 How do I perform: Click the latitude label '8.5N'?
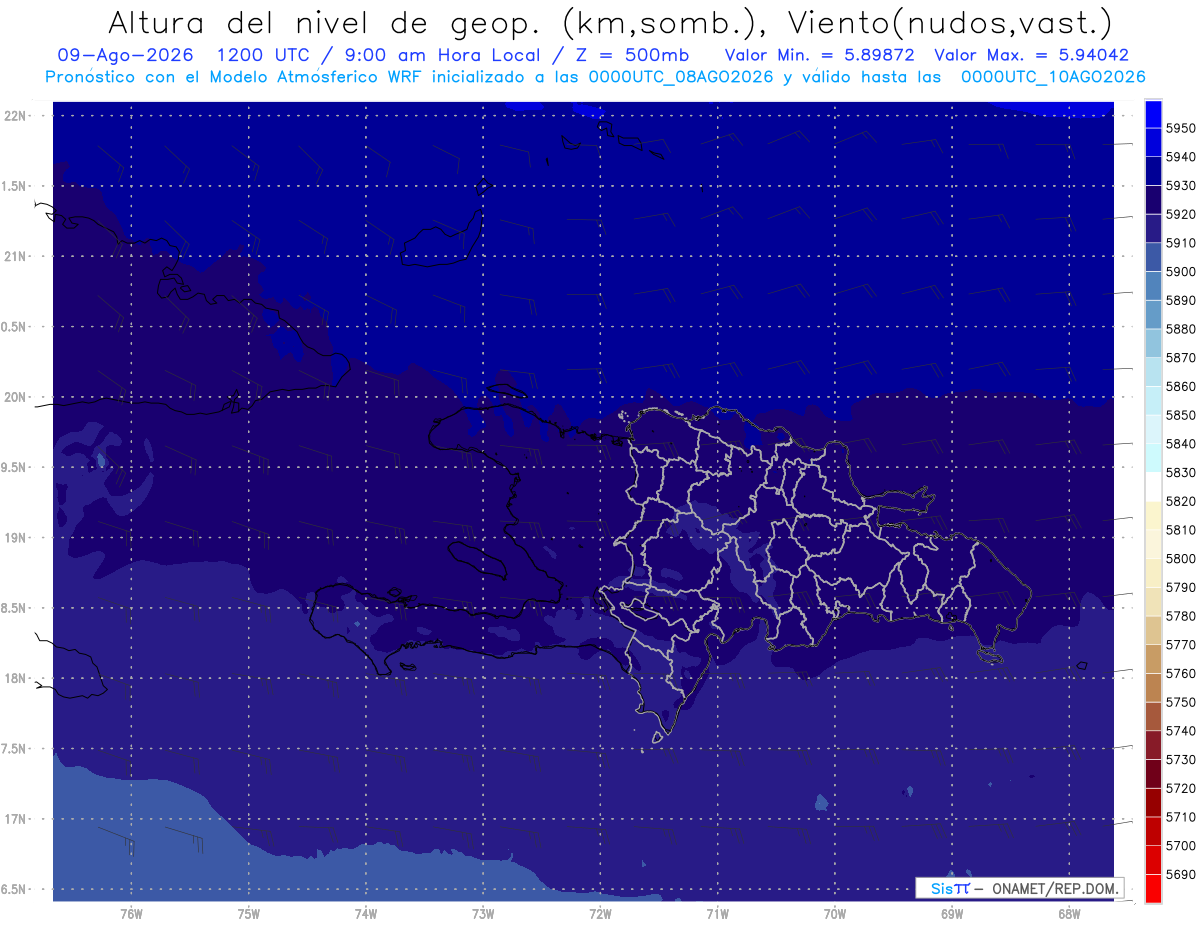14,608
